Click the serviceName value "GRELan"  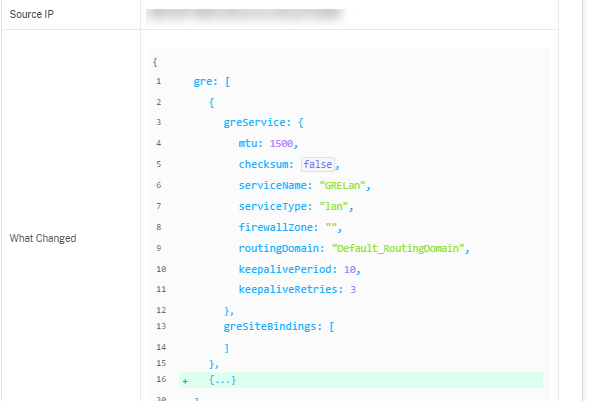click(x=342, y=185)
